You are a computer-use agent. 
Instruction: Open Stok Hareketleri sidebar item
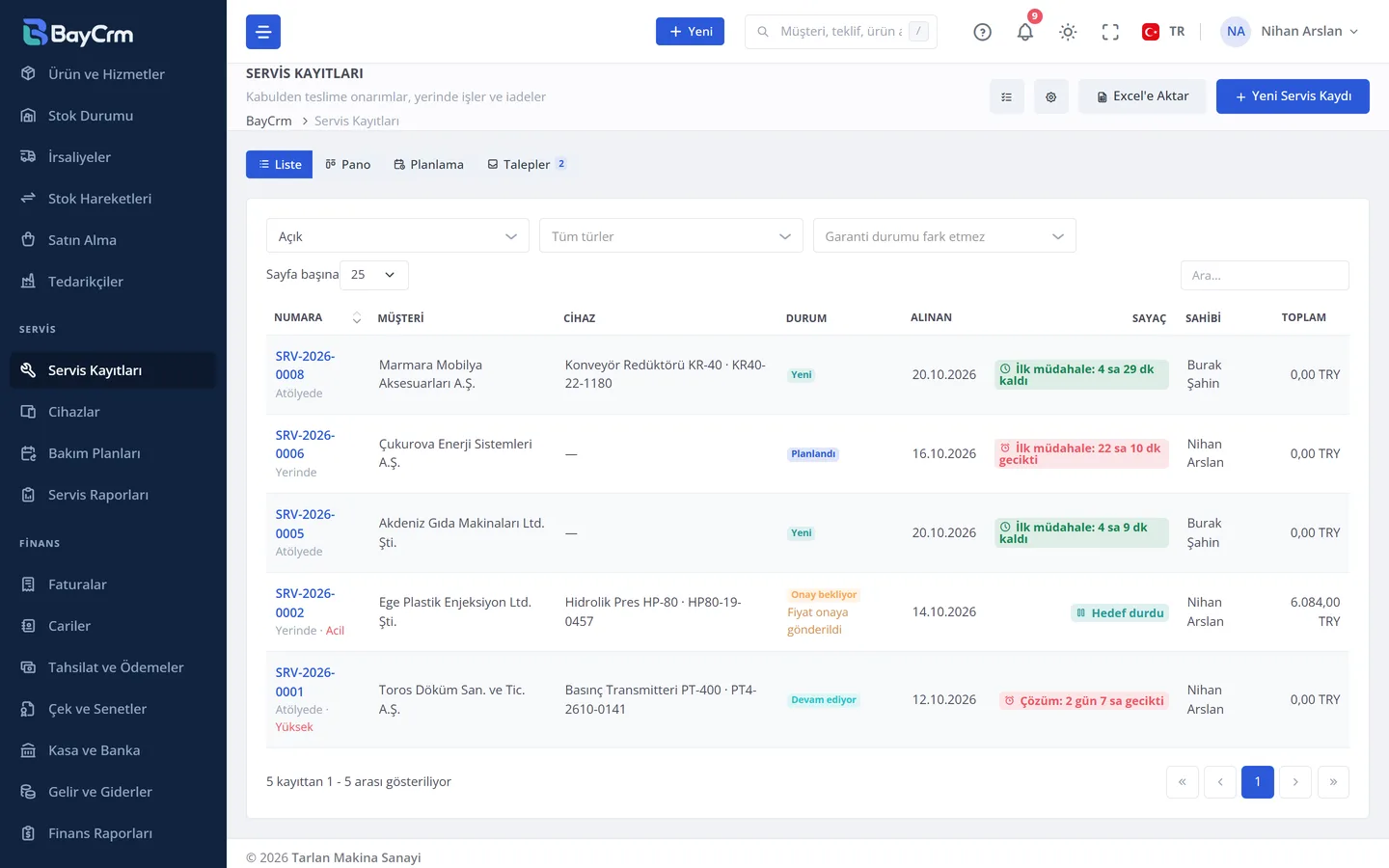[113, 199]
